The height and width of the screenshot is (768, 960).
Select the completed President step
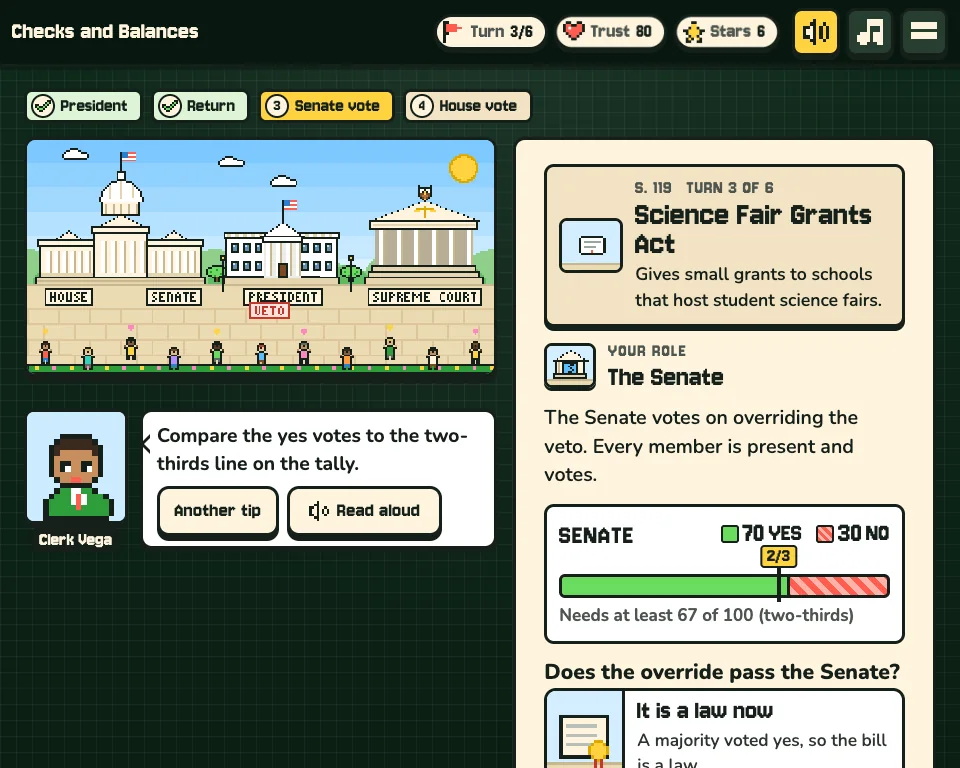pos(83,106)
